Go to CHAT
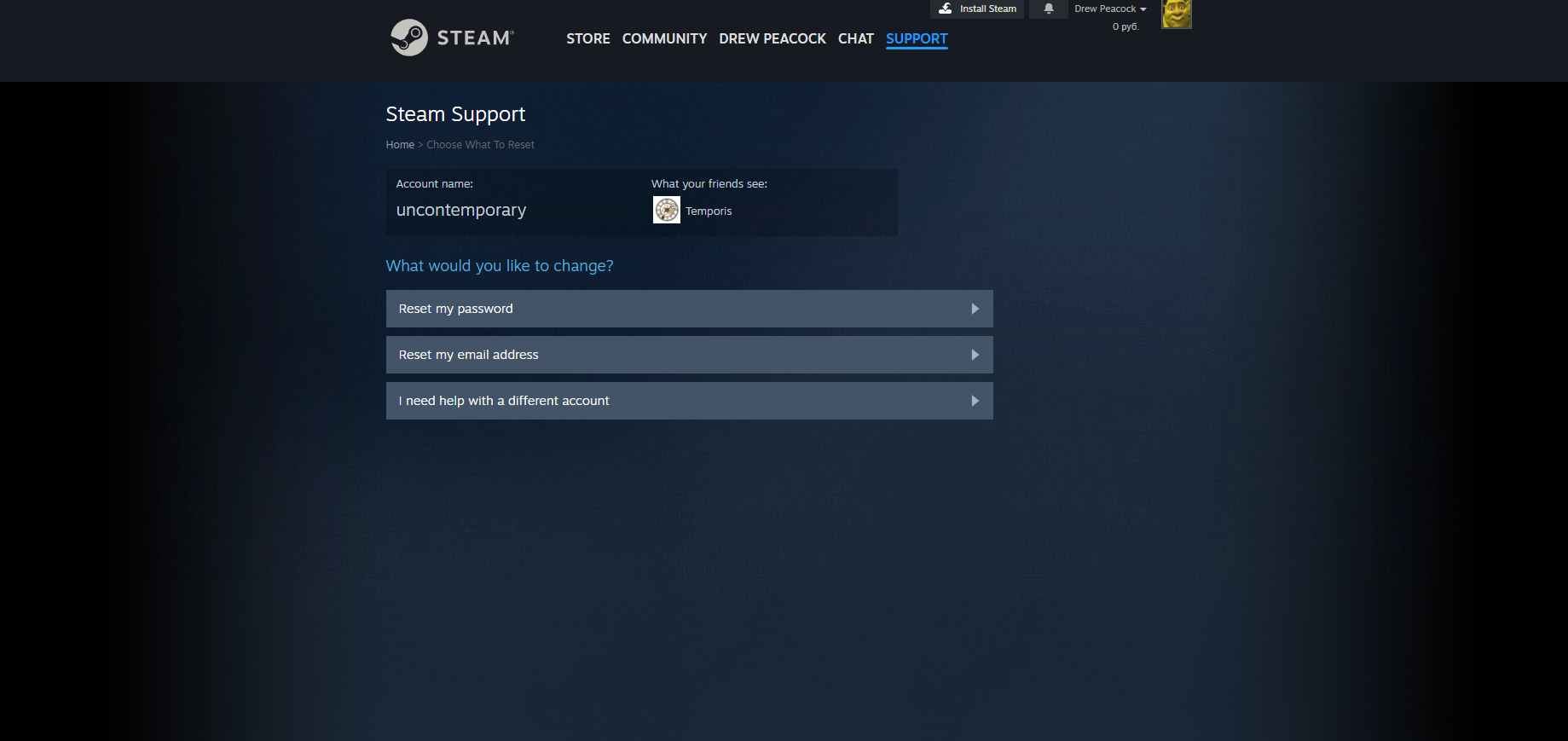The width and height of the screenshot is (1568, 741). click(x=856, y=38)
